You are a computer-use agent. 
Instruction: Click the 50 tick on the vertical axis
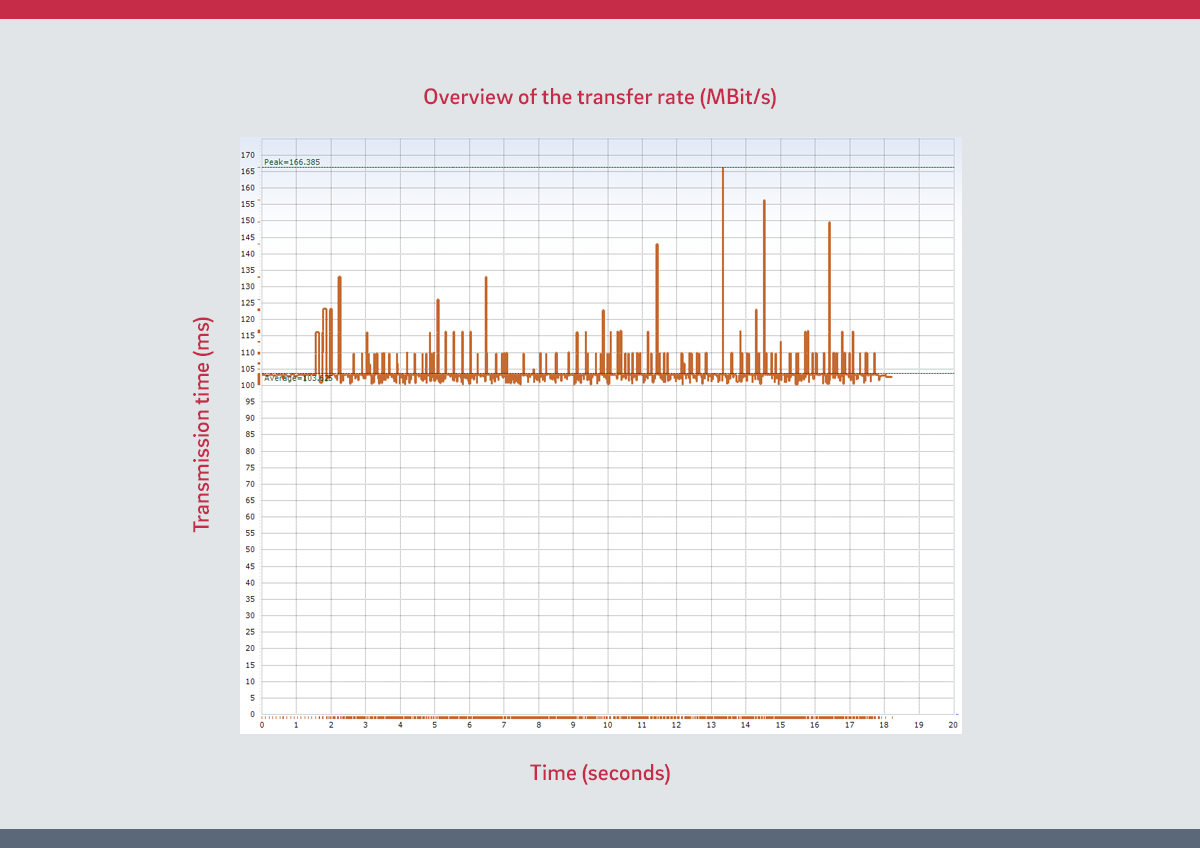pyautogui.click(x=248, y=550)
